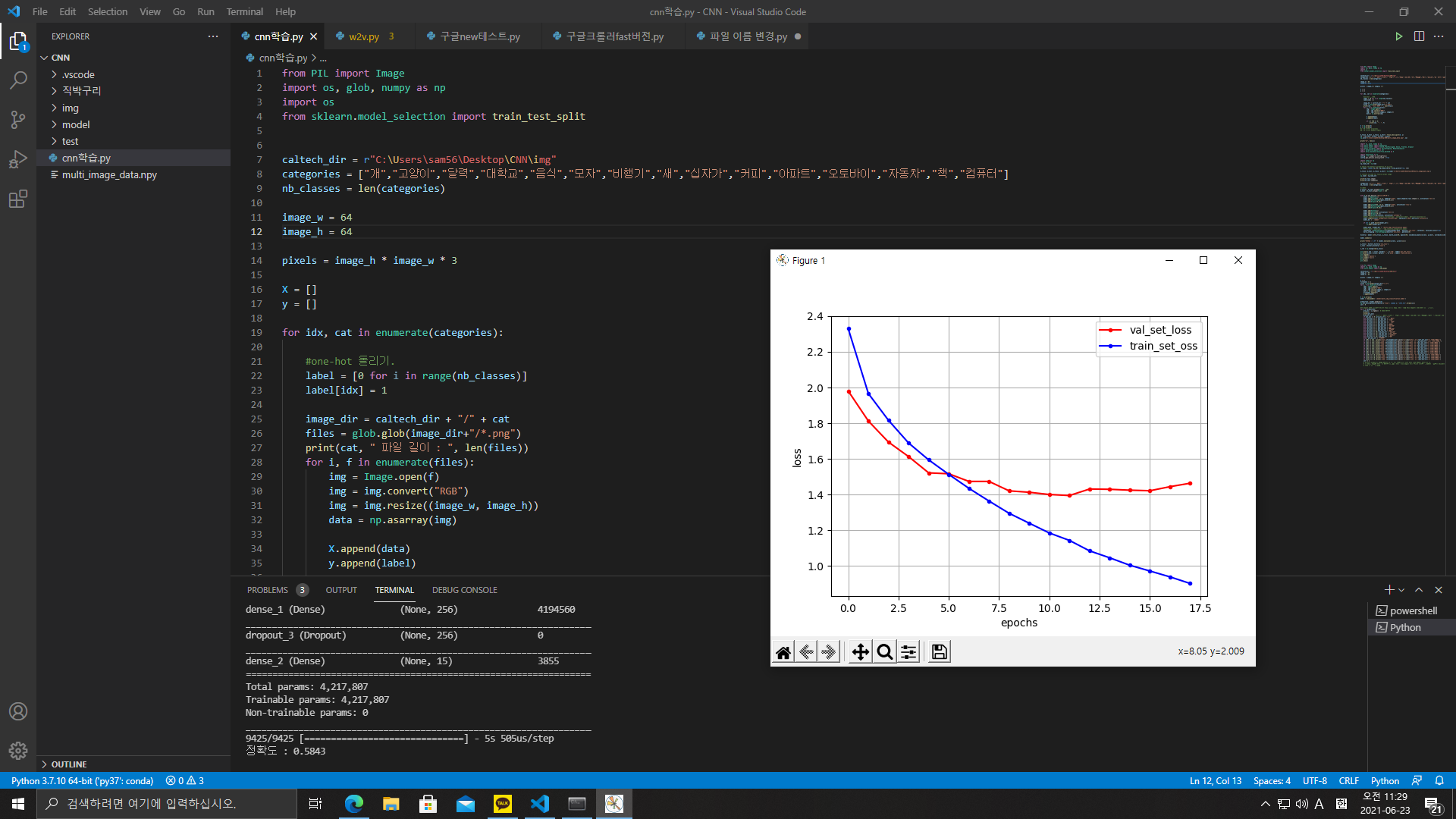Click the Problems count badge

pos(302,589)
